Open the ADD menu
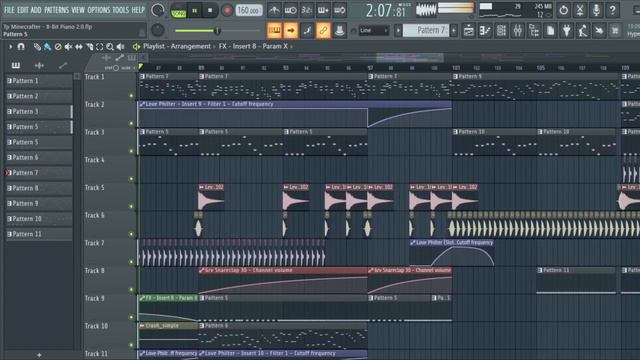 point(36,10)
